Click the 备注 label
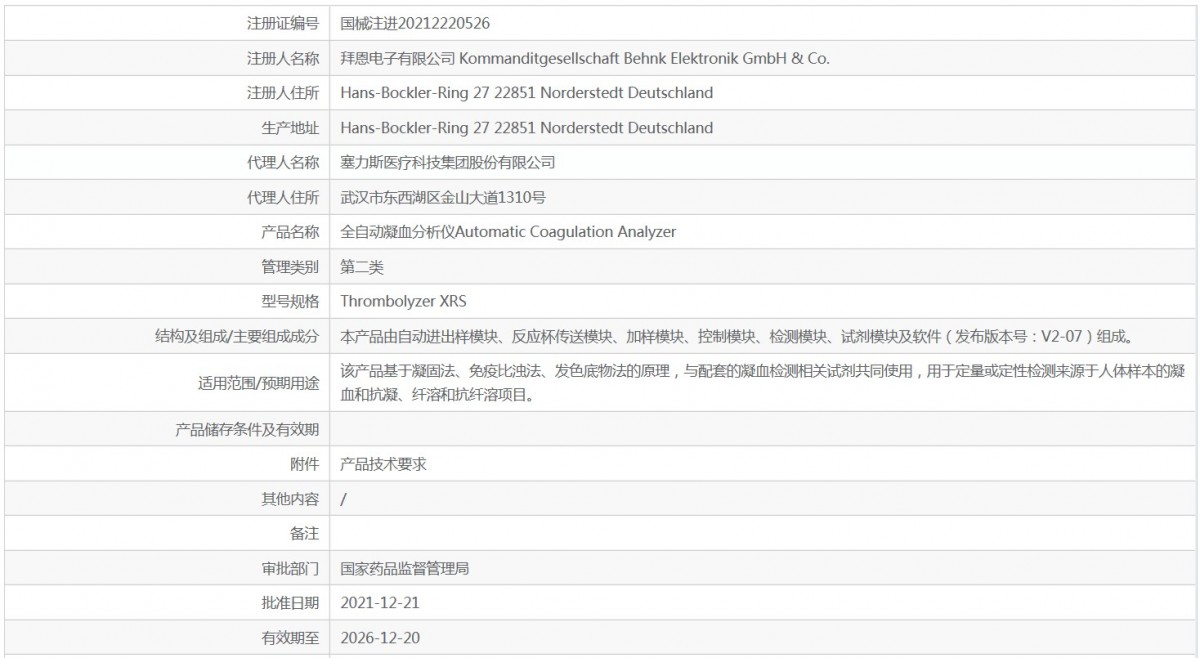 [x=305, y=533]
